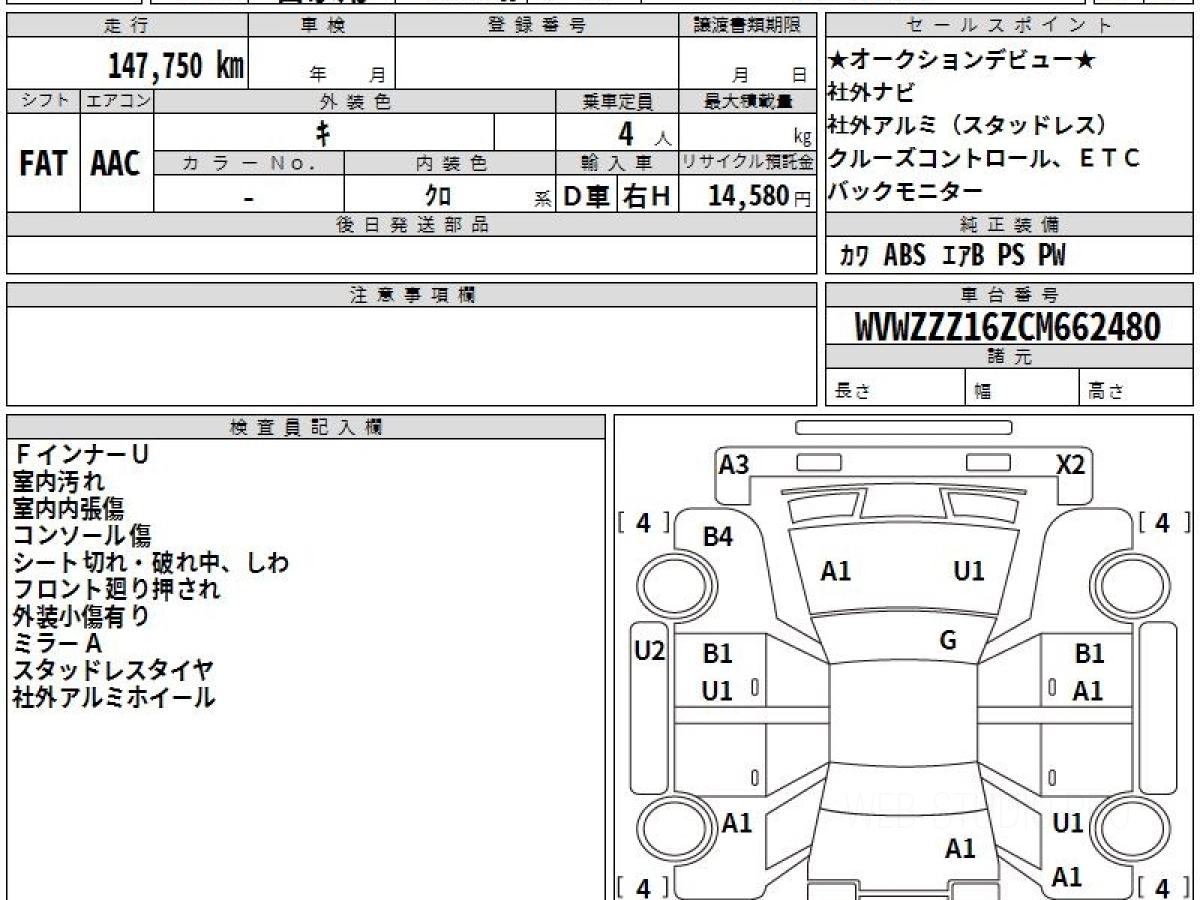Select the 室内汚れ note
Screen dimensions: 1200x900
(x=58, y=482)
